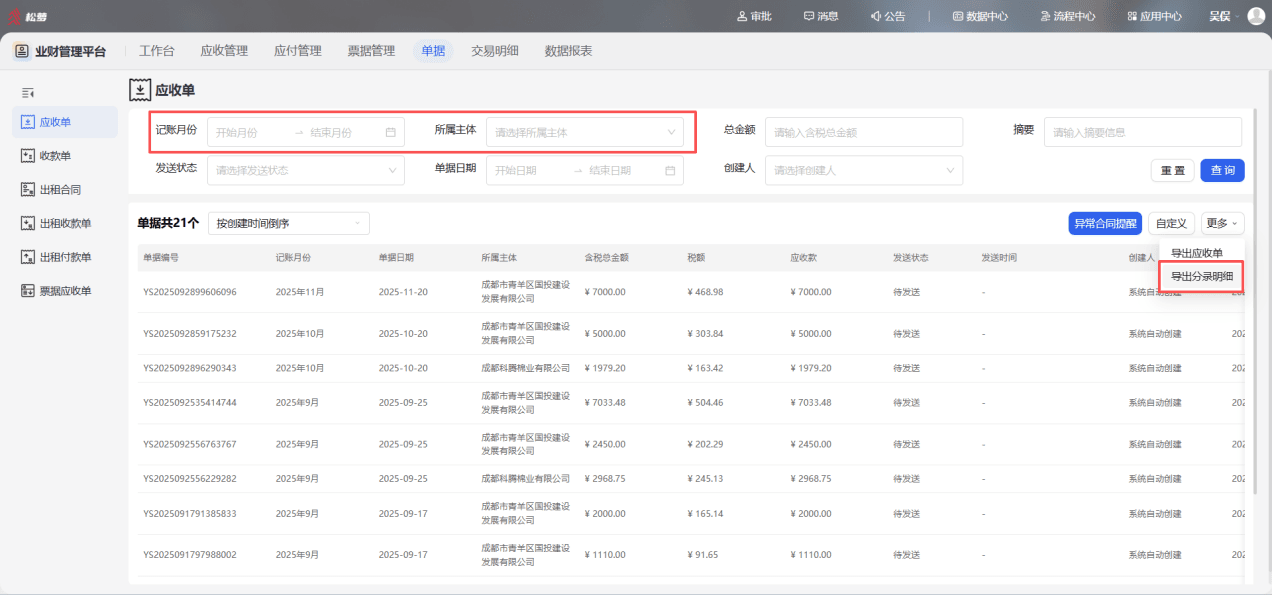Open 审批 approvals in top bar
This screenshot has height=595, width=1272.
(756, 16)
